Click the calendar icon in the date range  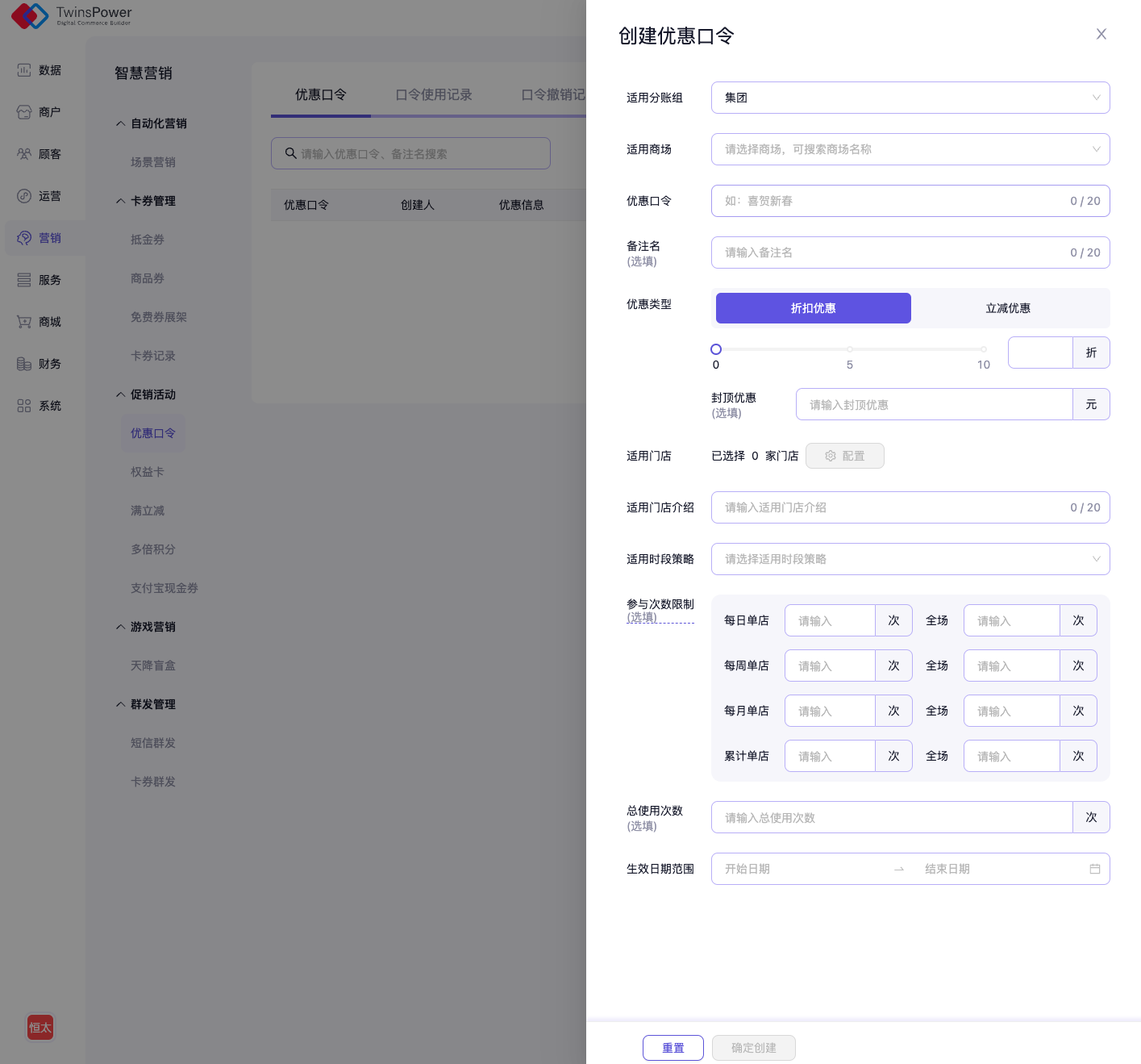point(1094,869)
